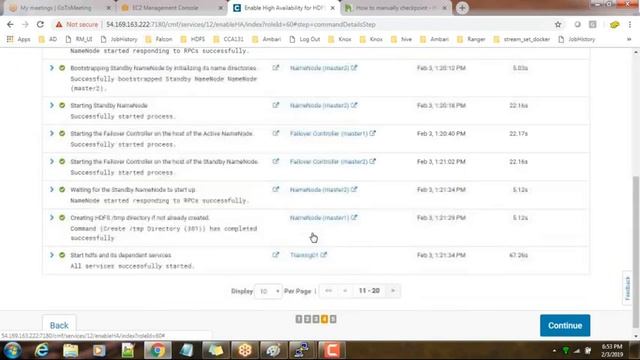Open the HDFS bookmark folder
640x360 pixels.
tap(193, 39)
